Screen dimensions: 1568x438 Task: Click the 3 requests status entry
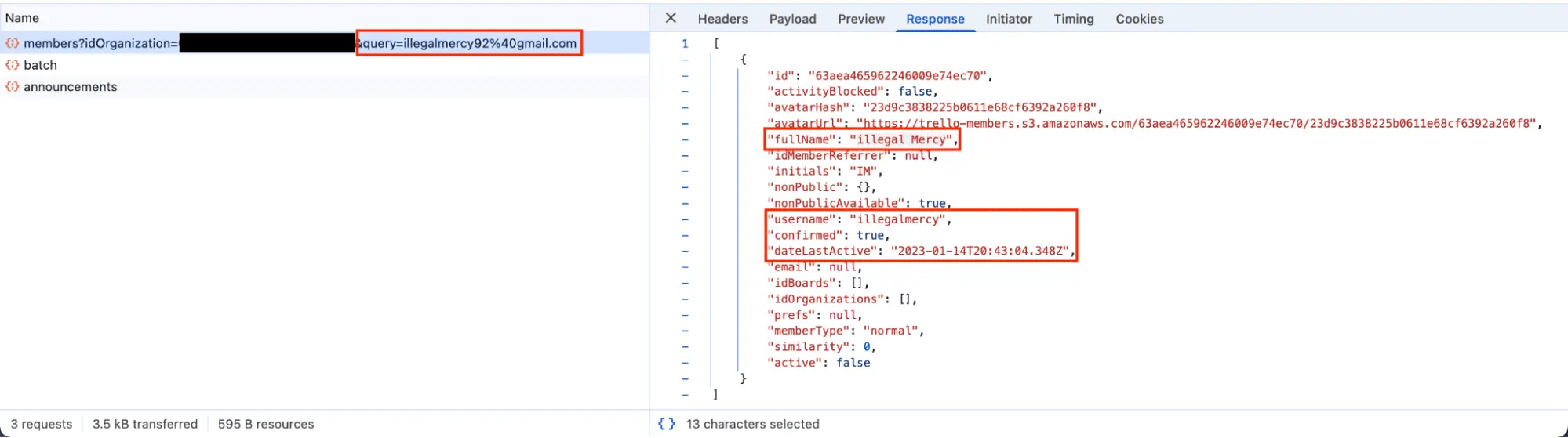pyautogui.click(x=41, y=424)
